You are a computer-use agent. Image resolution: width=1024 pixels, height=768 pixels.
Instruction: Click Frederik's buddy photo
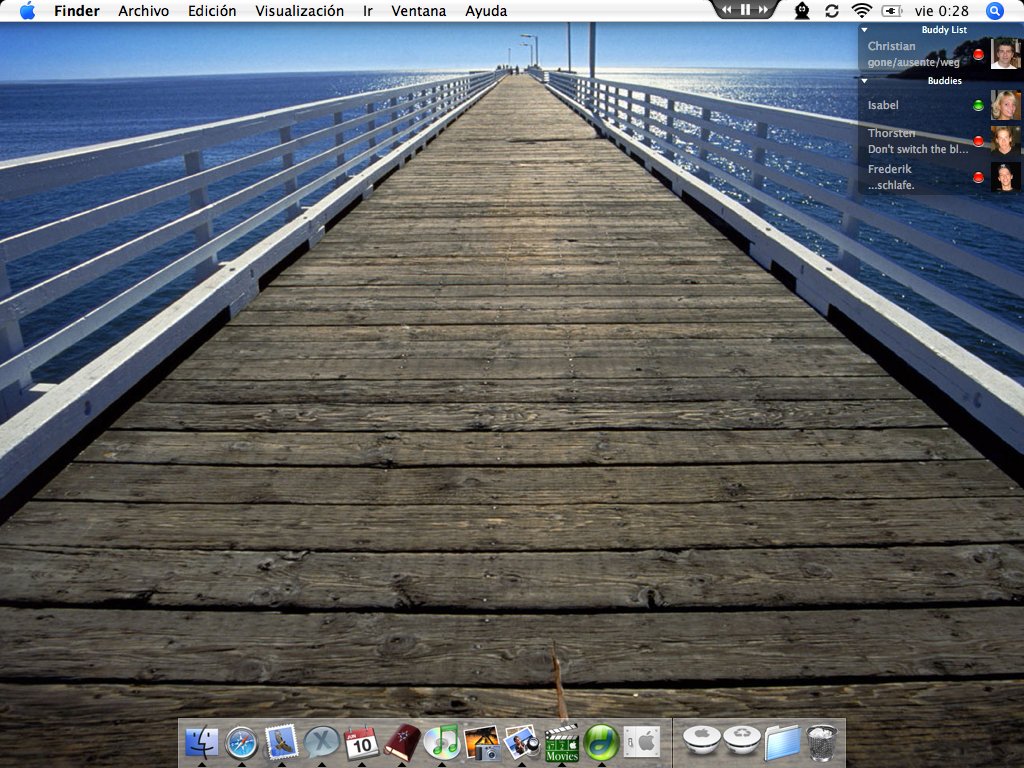point(1005,176)
